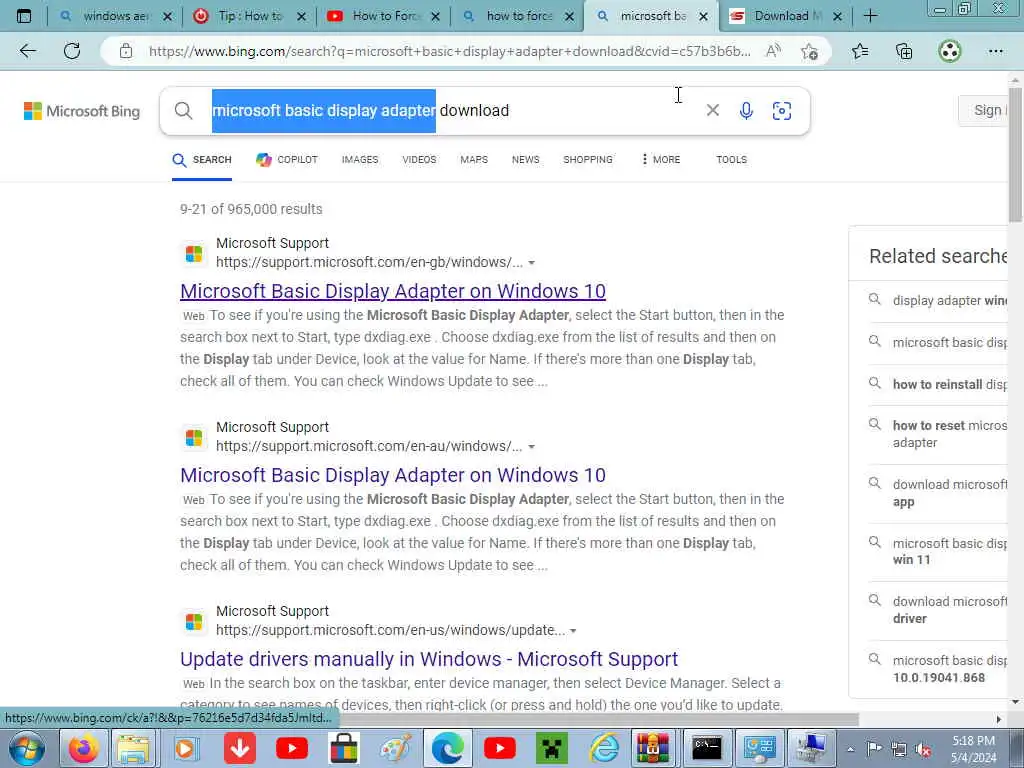Click the browser address bar URL
The height and width of the screenshot is (768, 1024).
click(449, 51)
